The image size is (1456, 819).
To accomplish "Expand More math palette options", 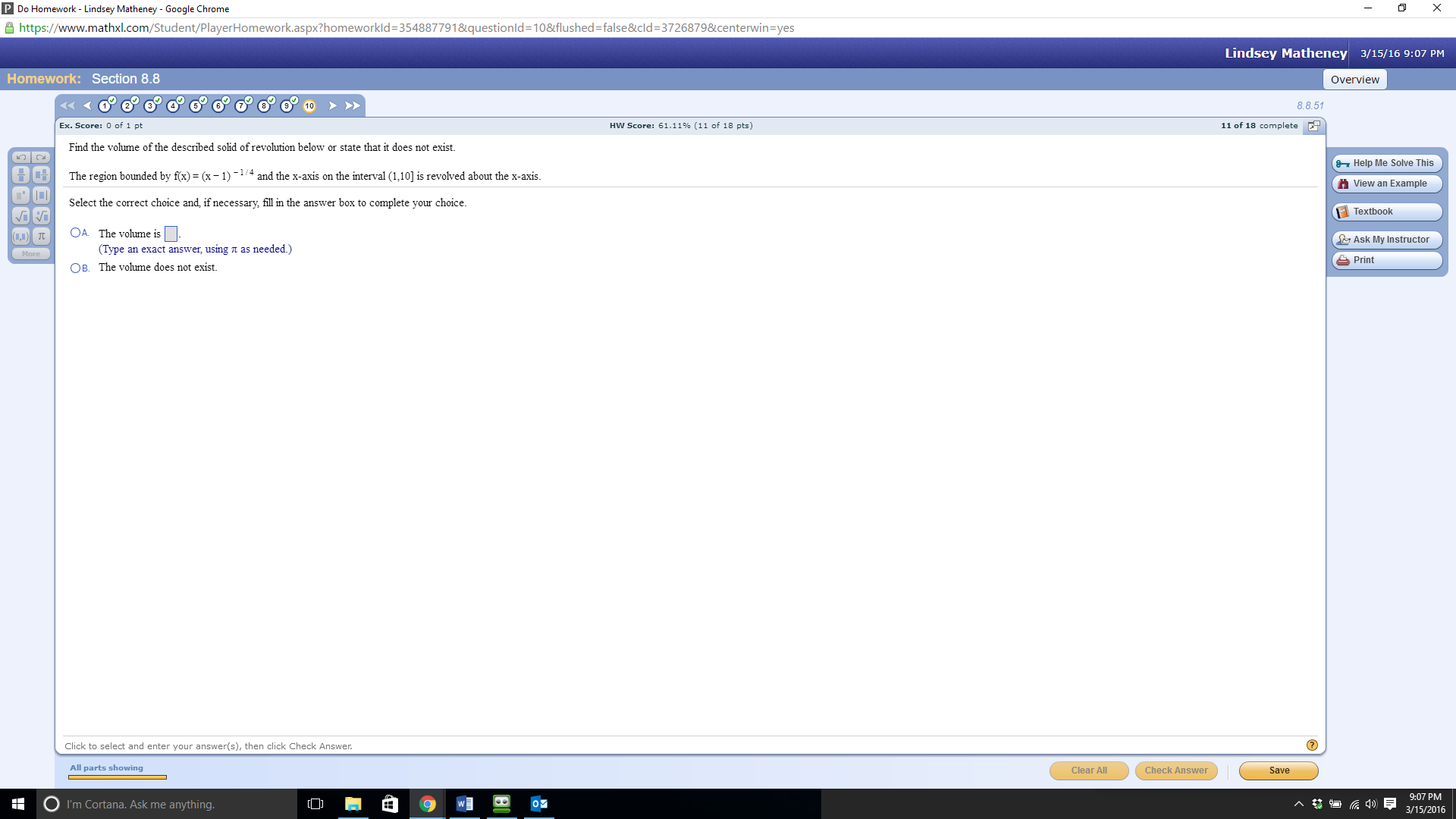I will [31, 253].
